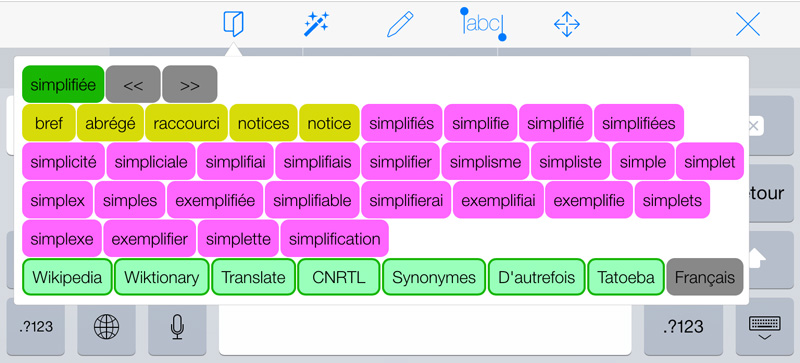Tap the right .?123 key
Screen dimensions: 800x363
pyautogui.click(x=683, y=327)
